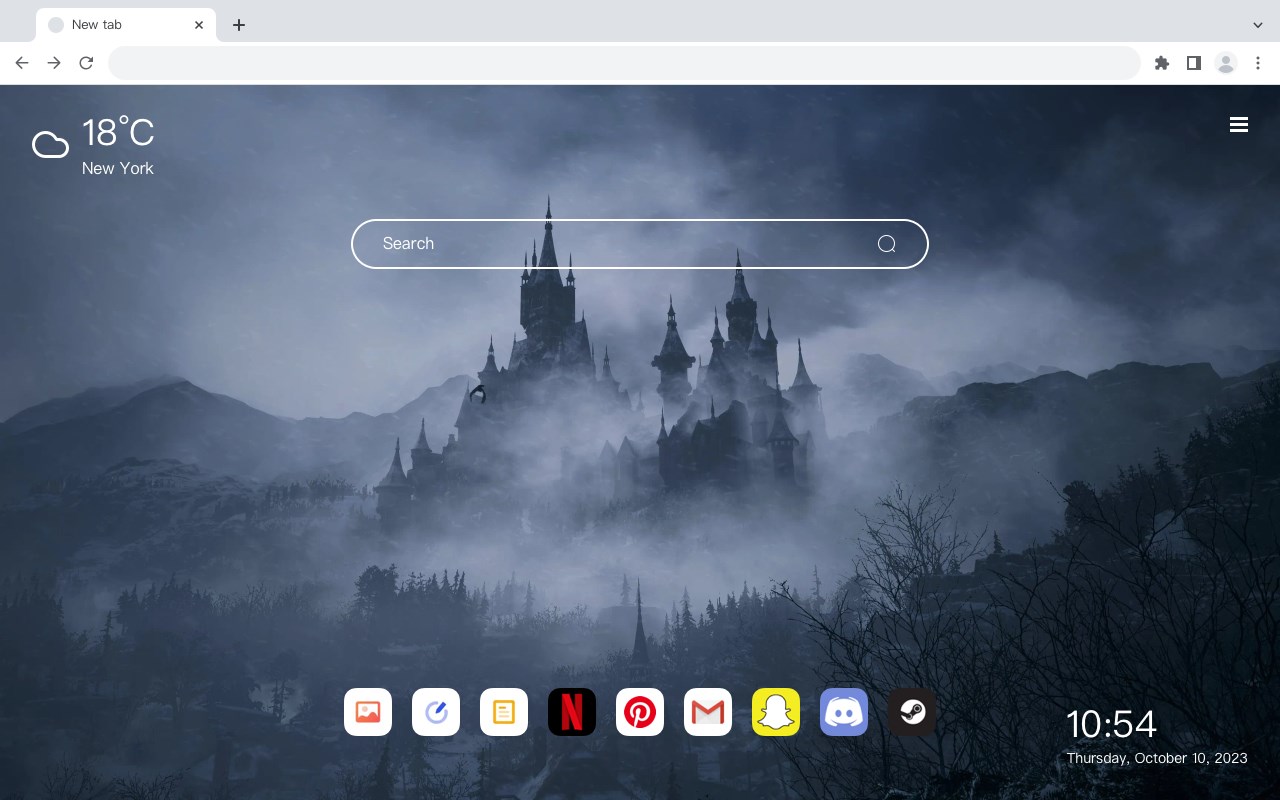This screenshot has height=800, width=1280.
Task: Open the hamburger menu on the page
Action: point(1239,125)
